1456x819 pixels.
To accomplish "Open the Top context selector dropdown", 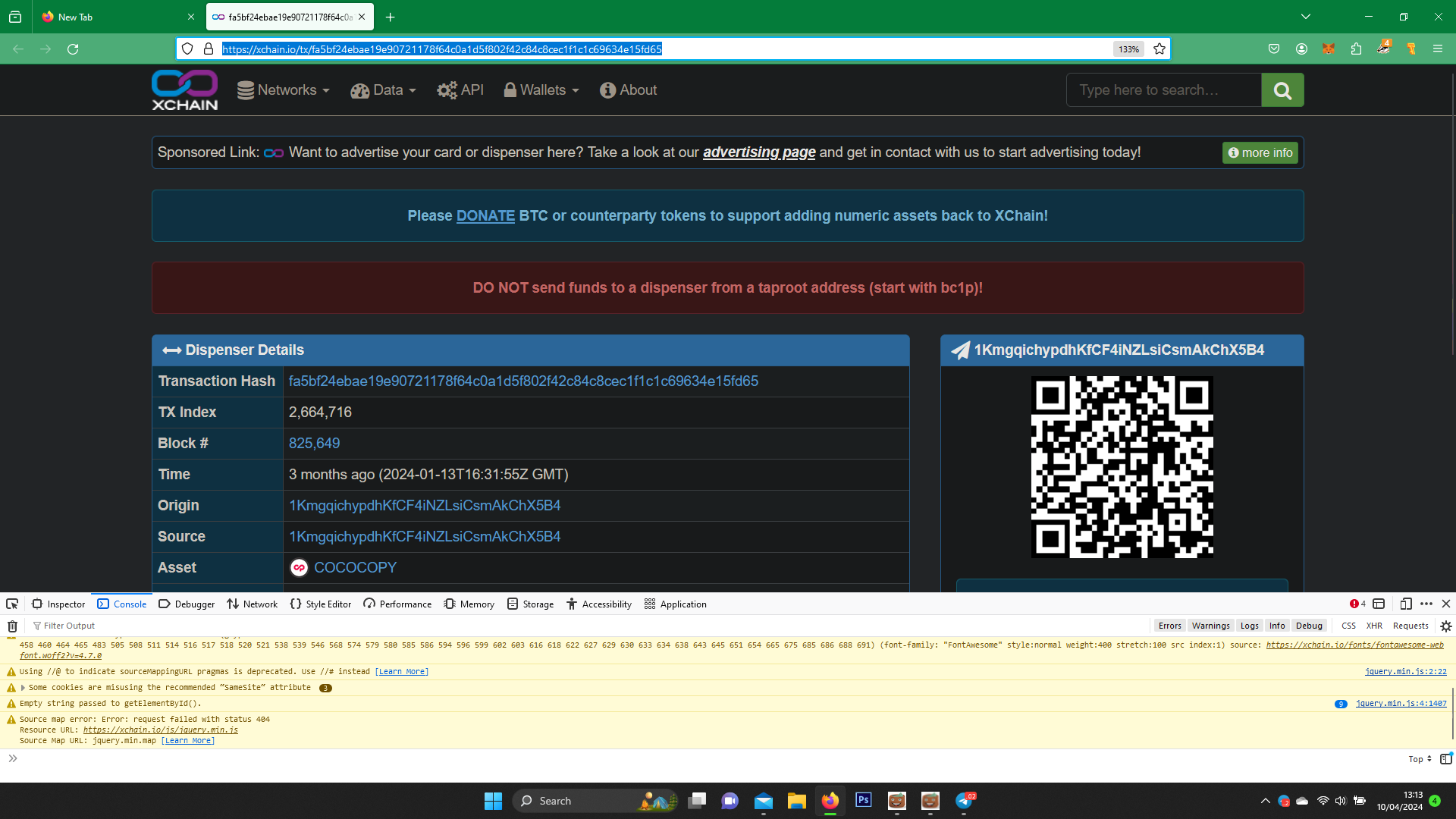I will tap(1420, 759).
